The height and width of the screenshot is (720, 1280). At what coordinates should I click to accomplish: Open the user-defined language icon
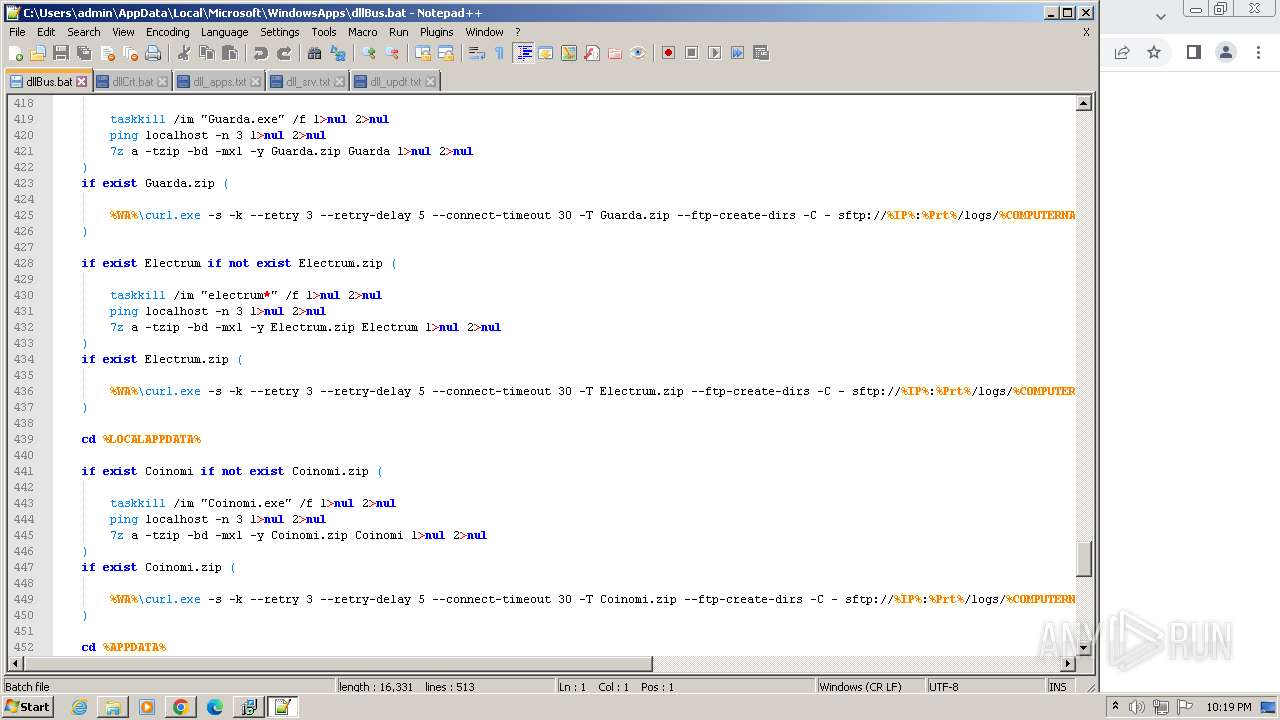[x=546, y=53]
